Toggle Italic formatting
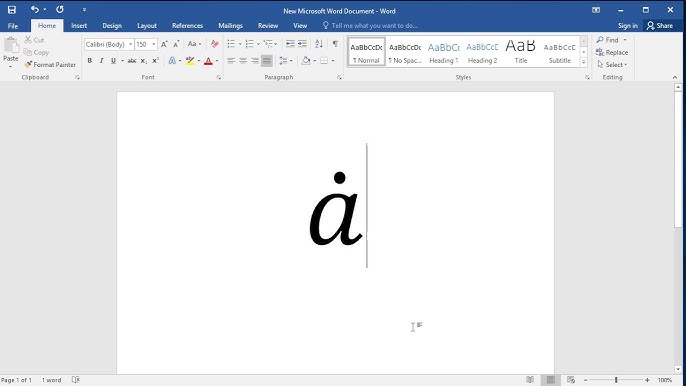The width and height of the screenshot is (686, 386). (102, 61)
